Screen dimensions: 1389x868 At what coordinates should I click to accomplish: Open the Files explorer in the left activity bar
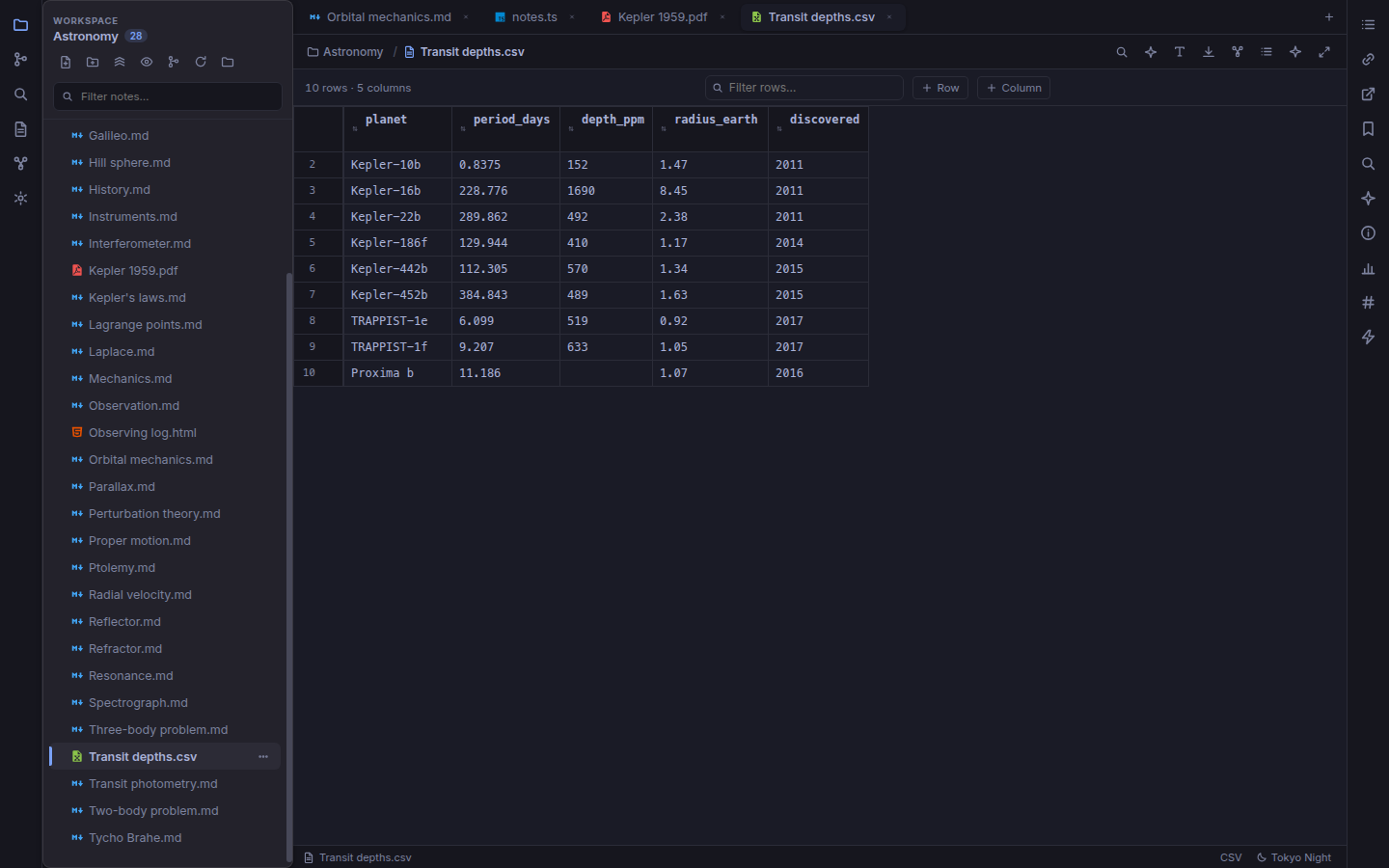click(x=20, y=25)
